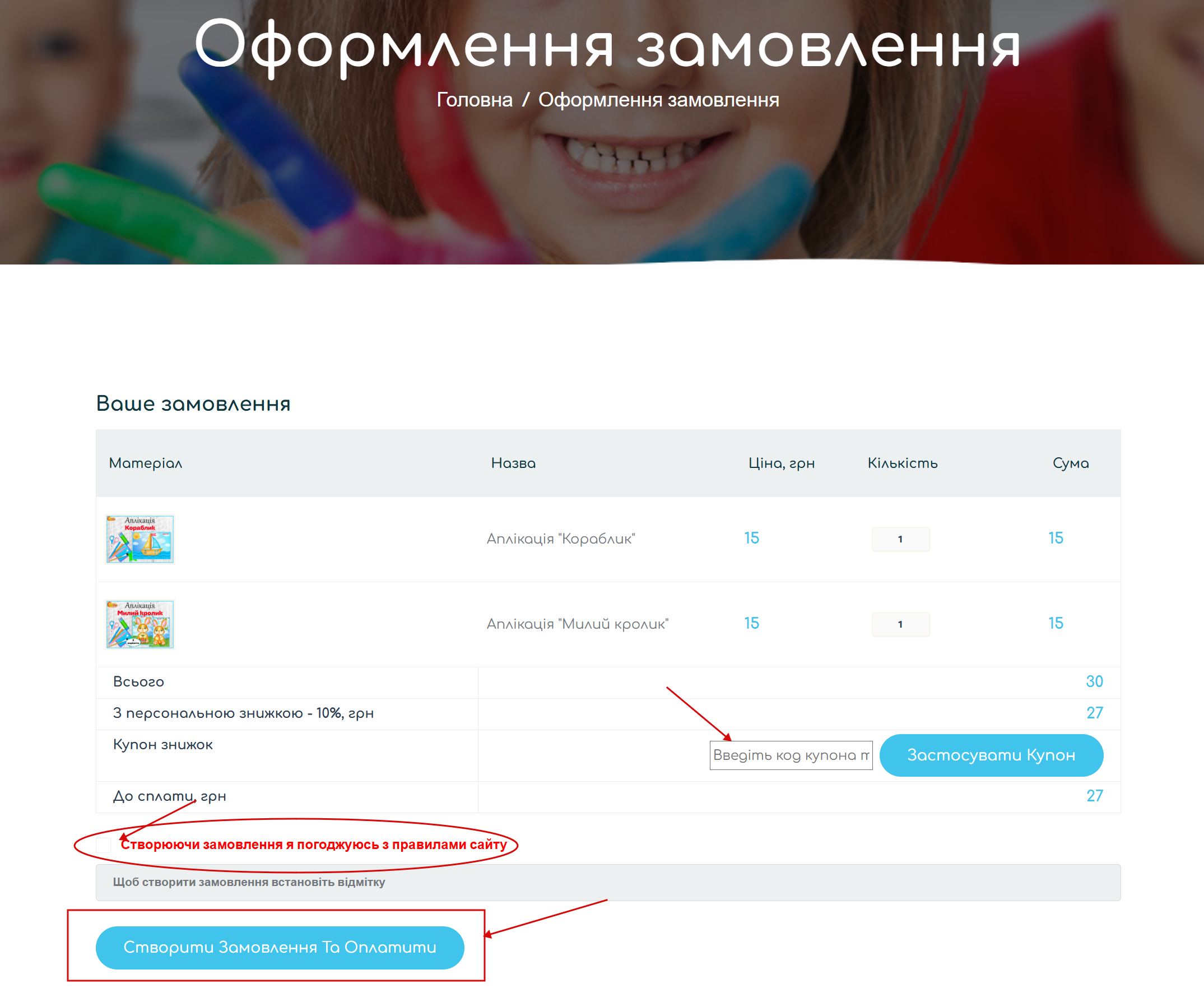Click the Назва column header
The width and height of the screenshot is (1204, 1002).
[513, 463]
